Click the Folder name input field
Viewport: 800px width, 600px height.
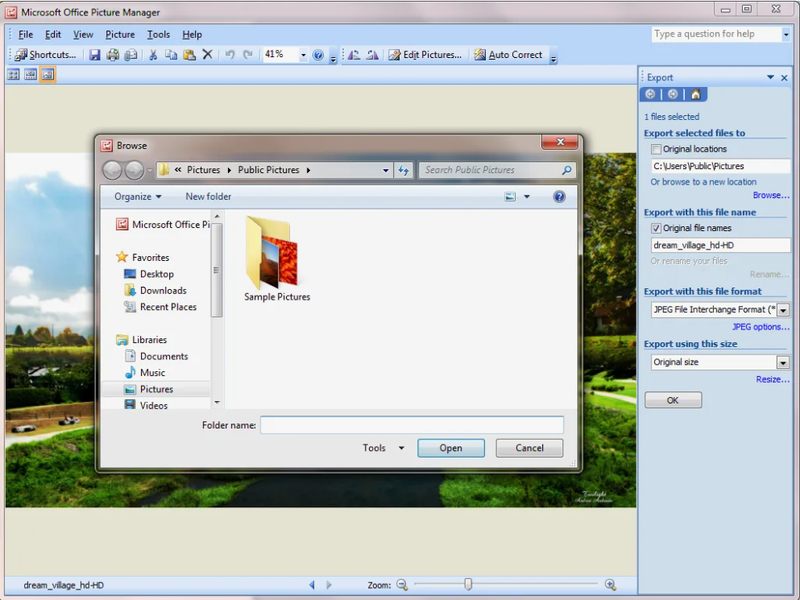[x=412, y=425]
